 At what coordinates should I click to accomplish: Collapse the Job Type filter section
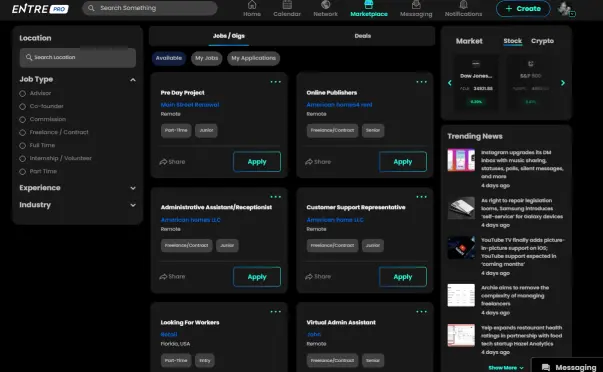pos(133,80)
